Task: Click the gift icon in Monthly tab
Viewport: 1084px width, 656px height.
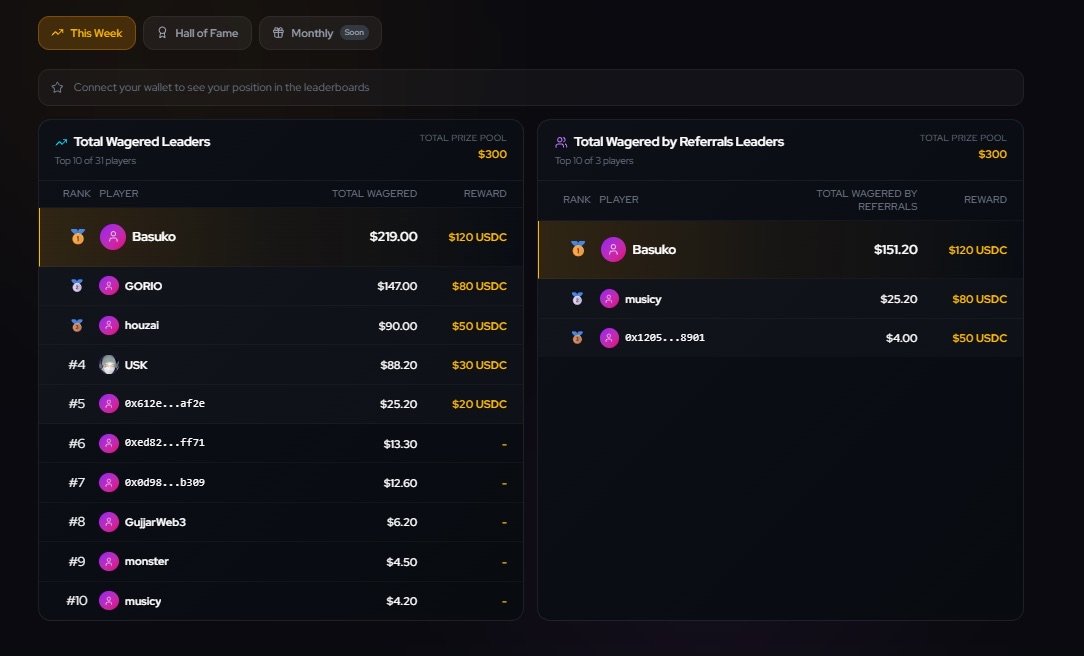Action: (278, 32)
